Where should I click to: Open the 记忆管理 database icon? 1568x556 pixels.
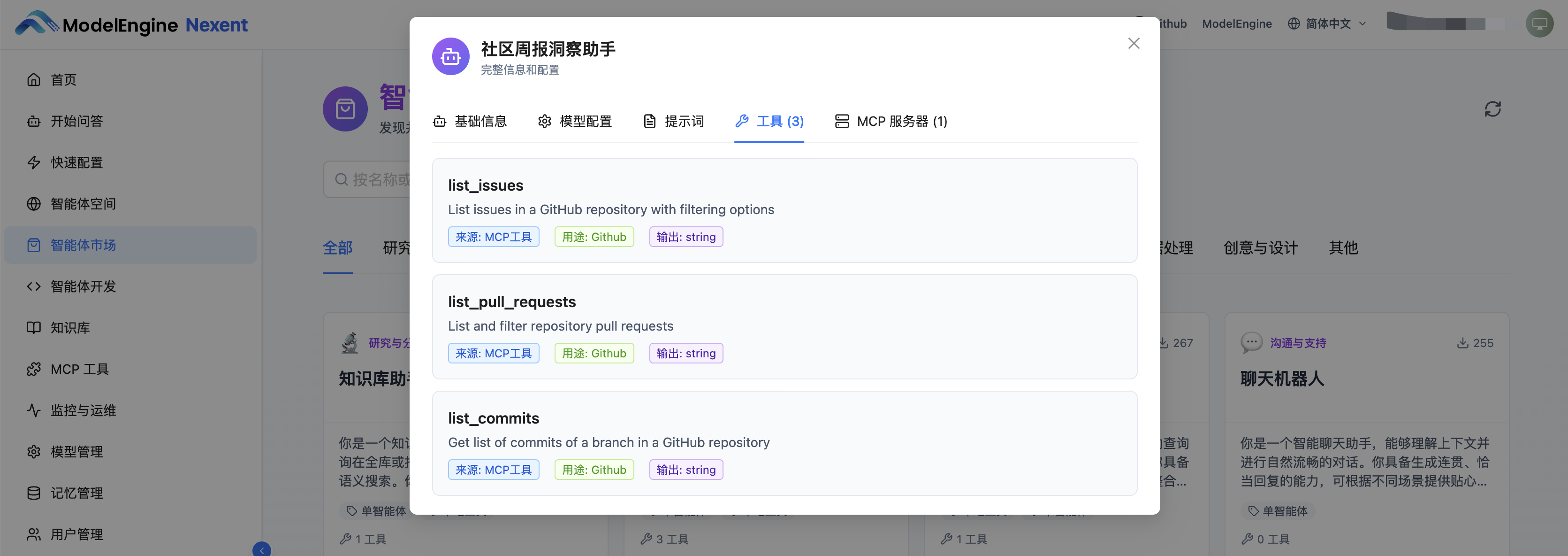pos(34,493)
